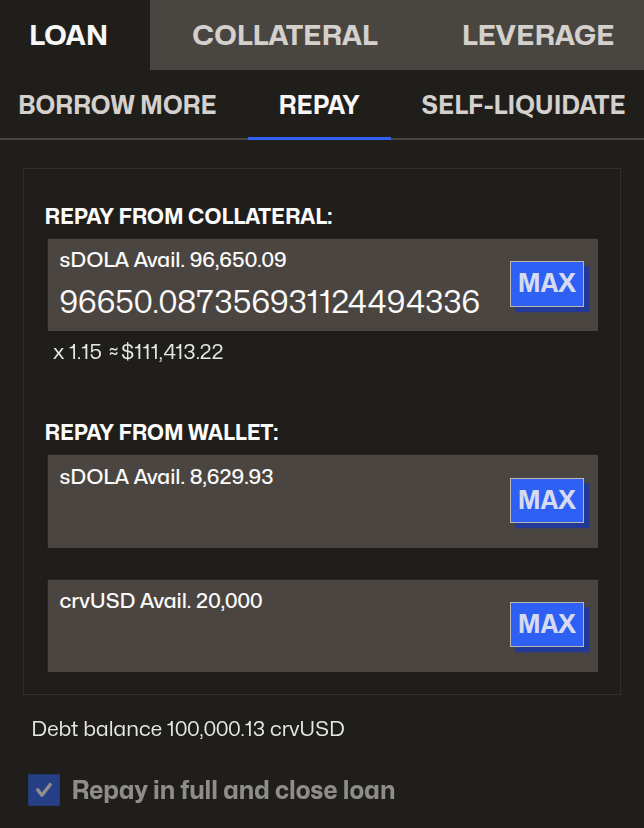Click the REPAY FROM WALLET heading
Image resolution: width=644 pixels, height=828 pixels.
tap(161, 433)
